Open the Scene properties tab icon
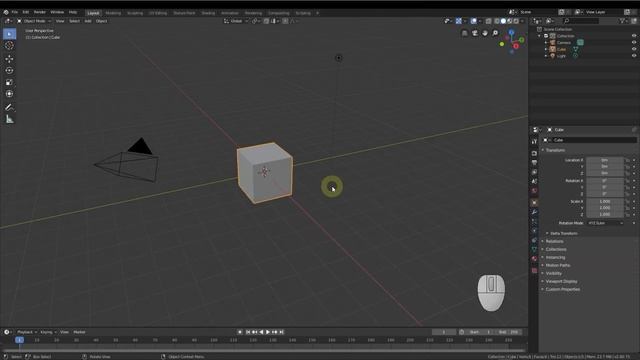This screenshot has width=640, height=360. pyautogui.click(x=534, y=182)
